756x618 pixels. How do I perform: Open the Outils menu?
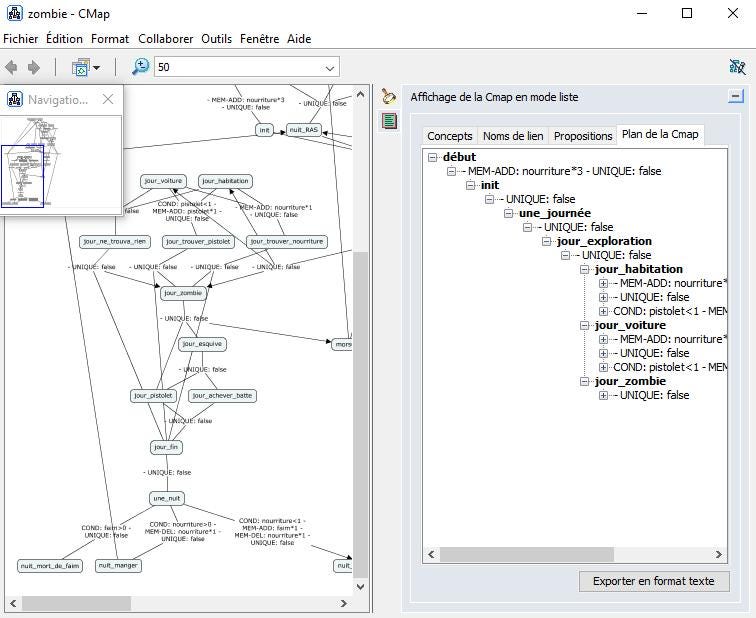coord(216,39)
